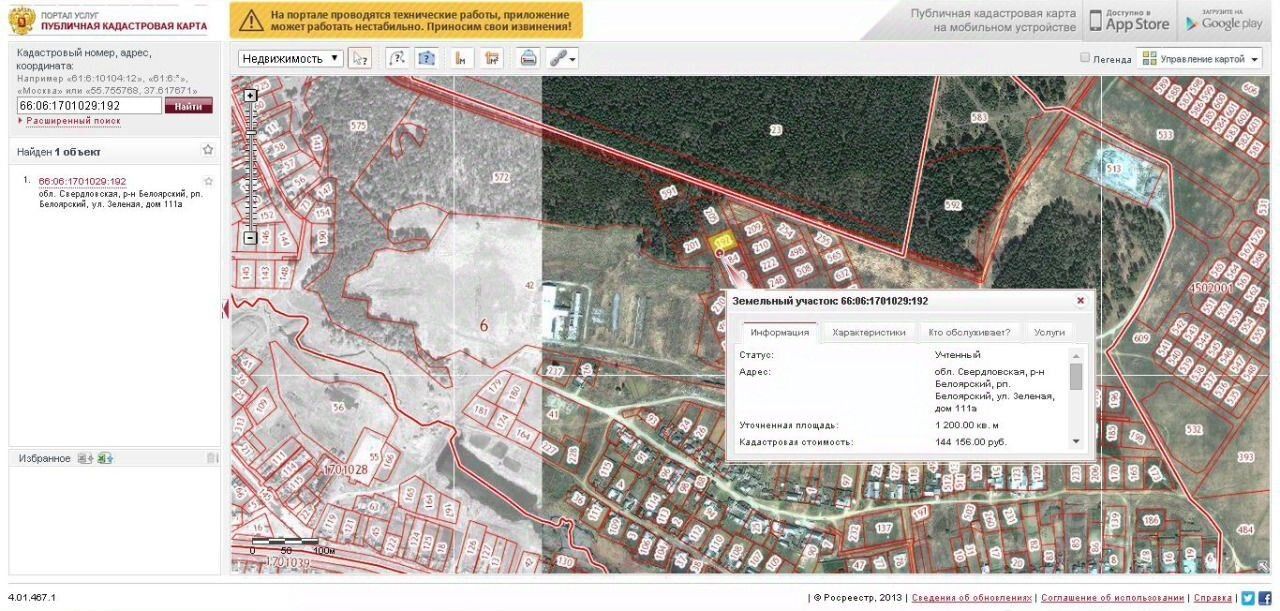Click the map zoom level slider track
Image resolution: width=1280 pixels, height=611 pixels.
tap(251, 167)
